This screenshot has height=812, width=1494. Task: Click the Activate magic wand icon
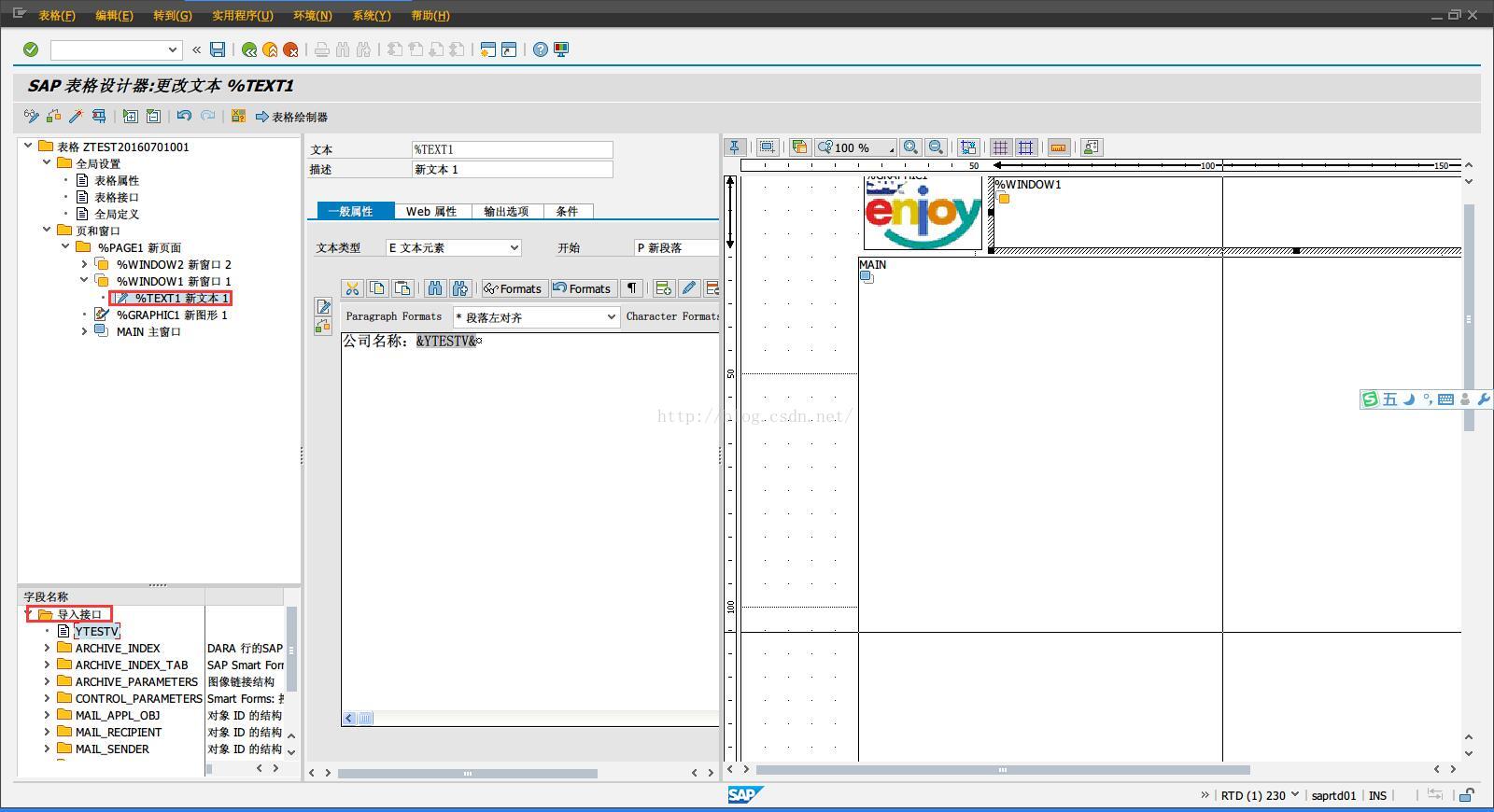point(76,117)
